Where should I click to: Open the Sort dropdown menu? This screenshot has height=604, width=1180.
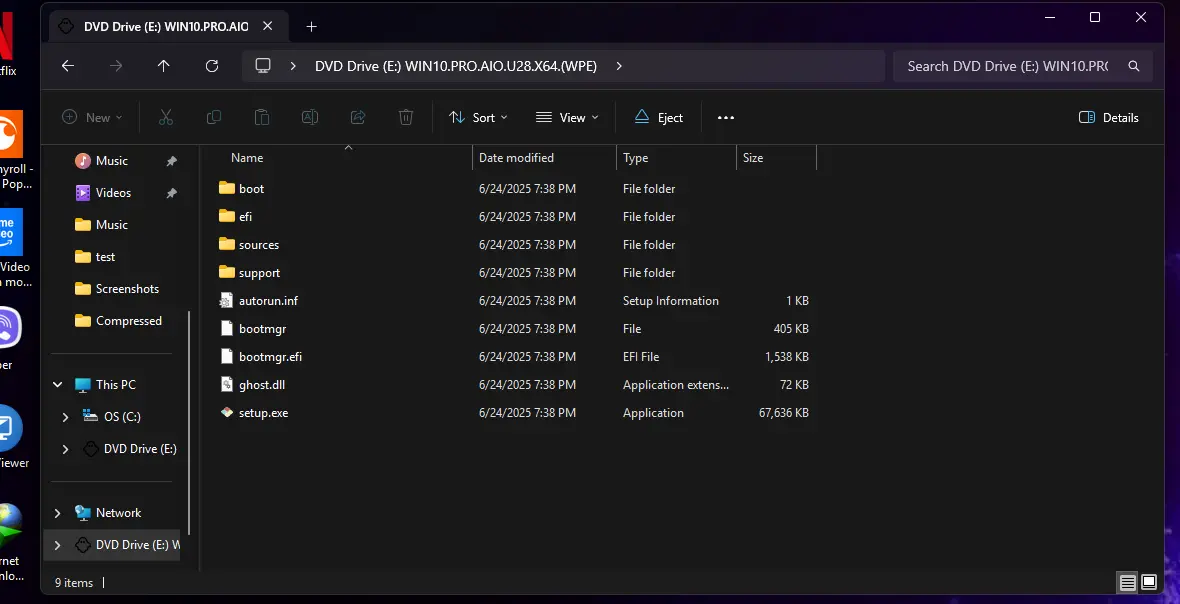[x=479, y=117]
